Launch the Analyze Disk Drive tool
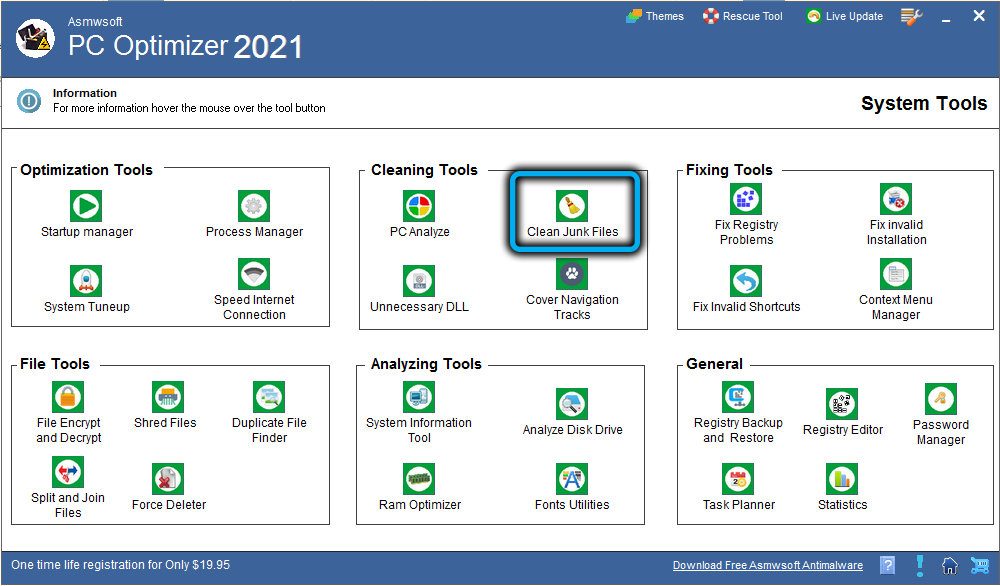Viewport: 1000px width, 586px height. [x=572, y=404]
